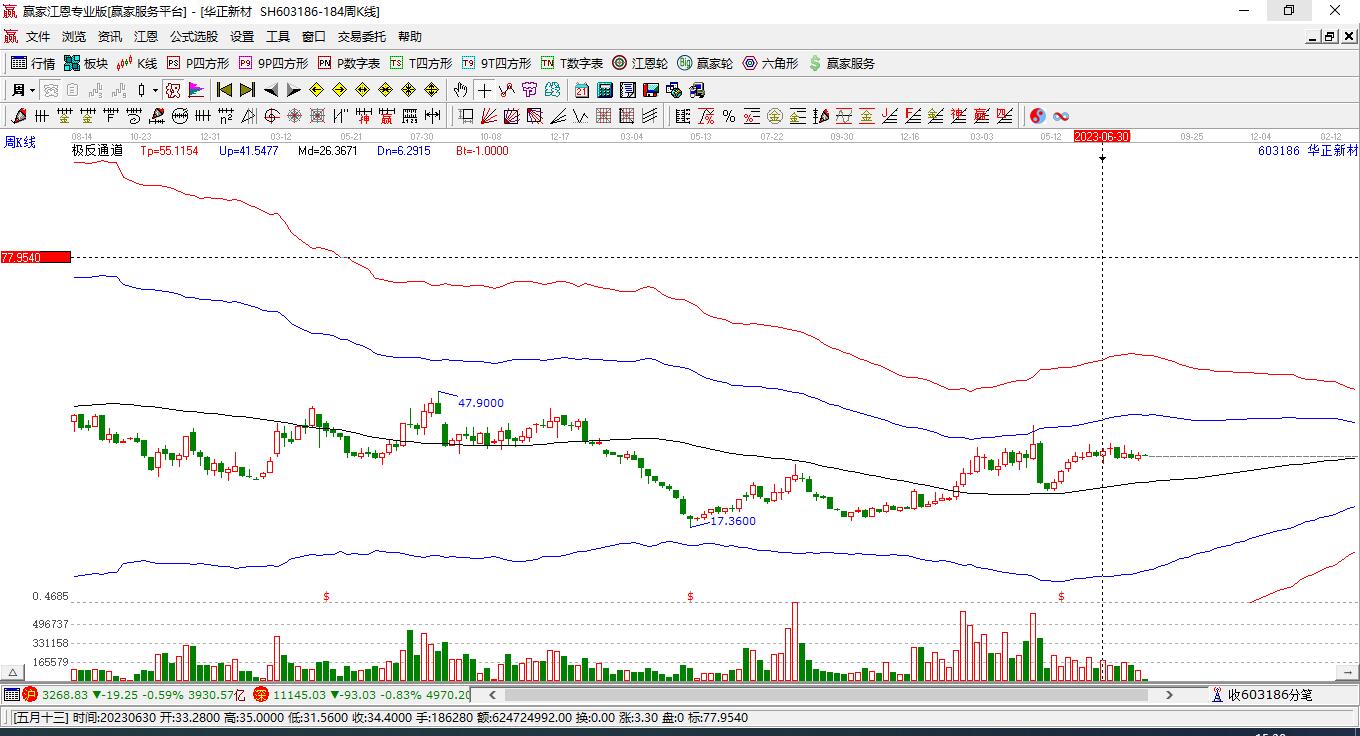This screenshot has width=1360, height=736.
Task: Jump to last bar with skip-to-end icon
Action: (x=247, y=90)
